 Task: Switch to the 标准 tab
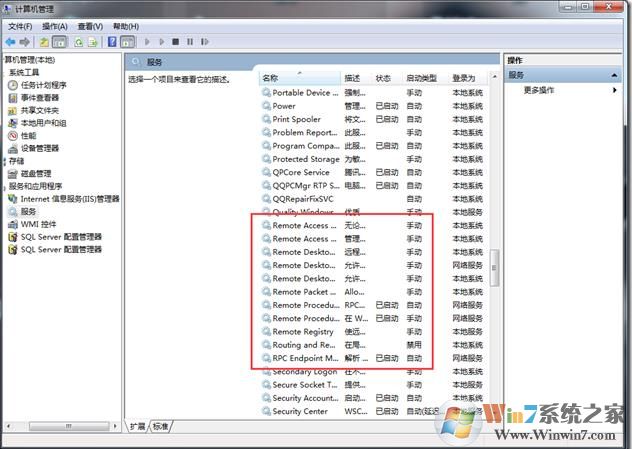coord(161,426)
